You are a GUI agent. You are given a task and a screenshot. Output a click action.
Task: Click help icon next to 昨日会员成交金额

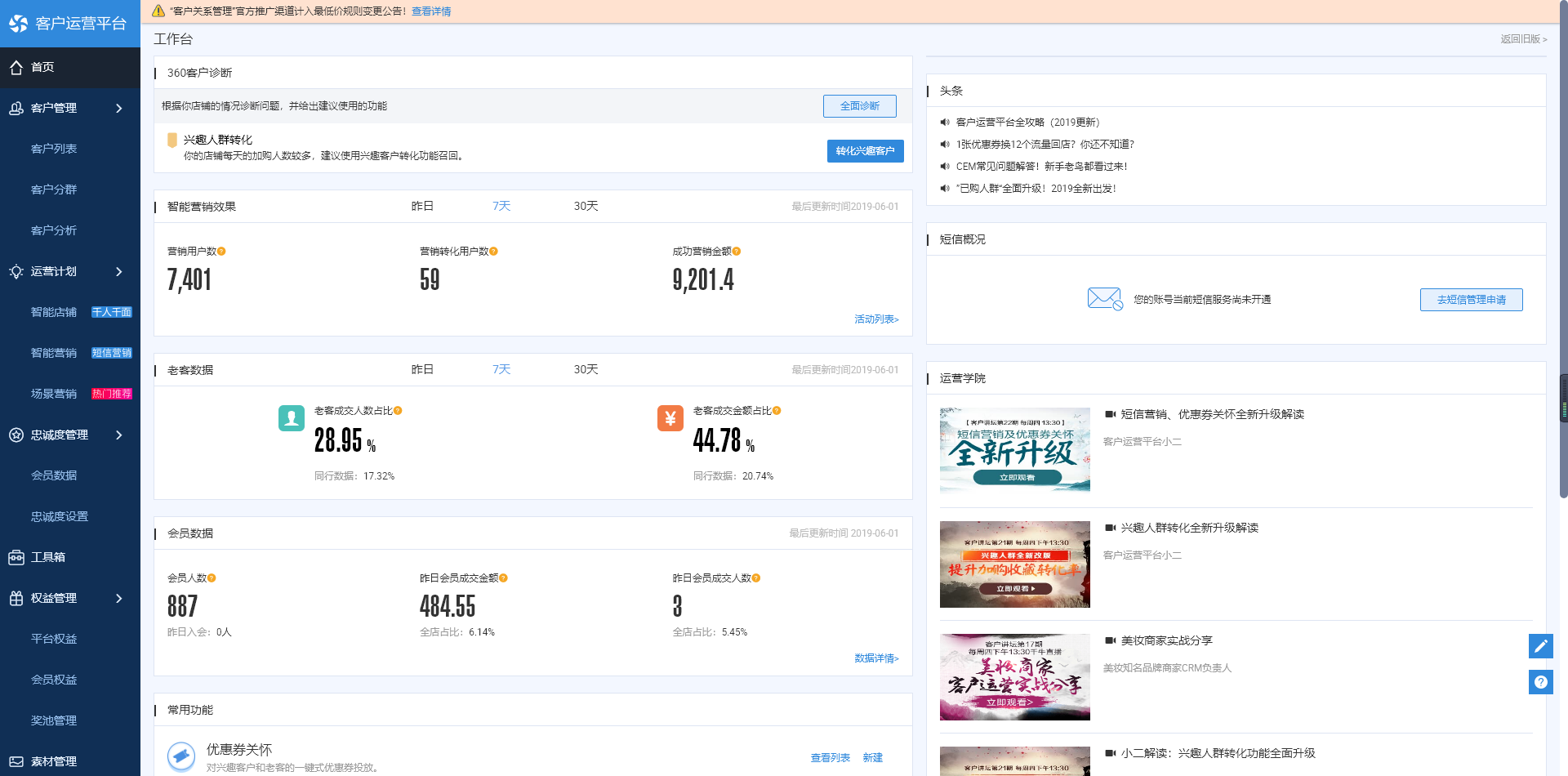pos(503,578)
